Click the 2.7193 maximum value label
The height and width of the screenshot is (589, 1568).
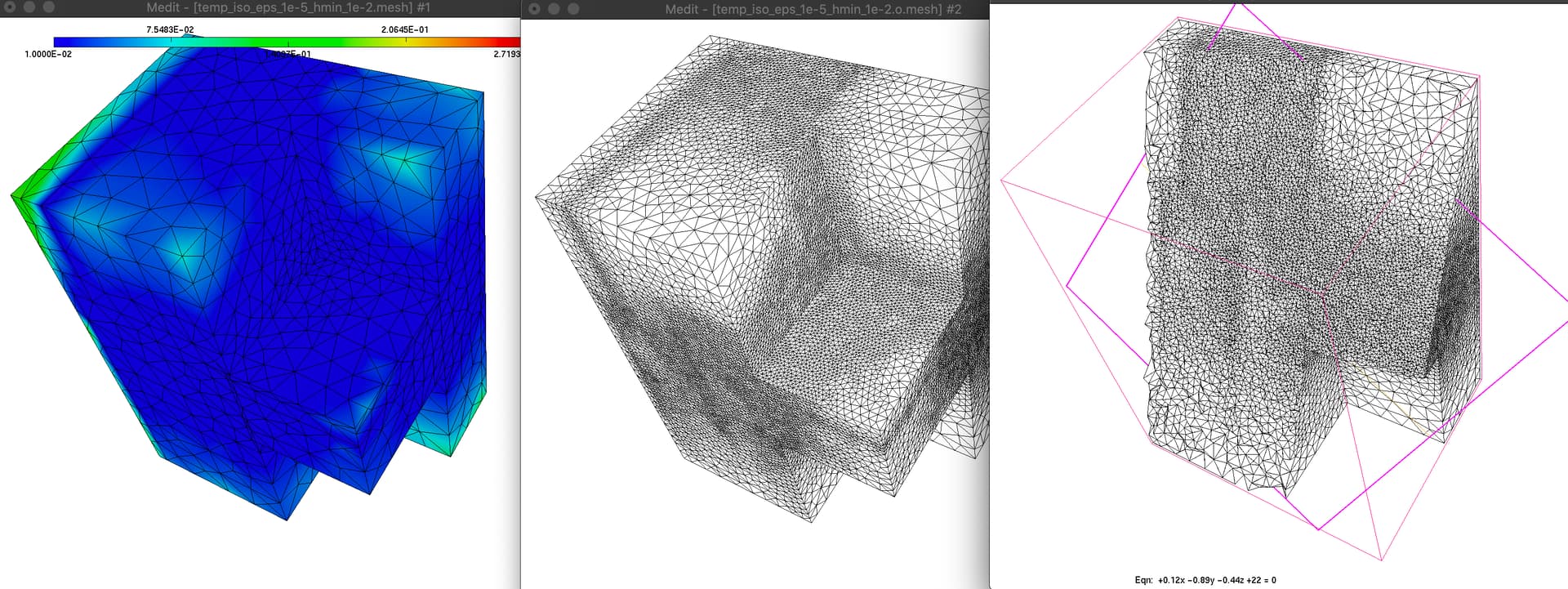506,54
